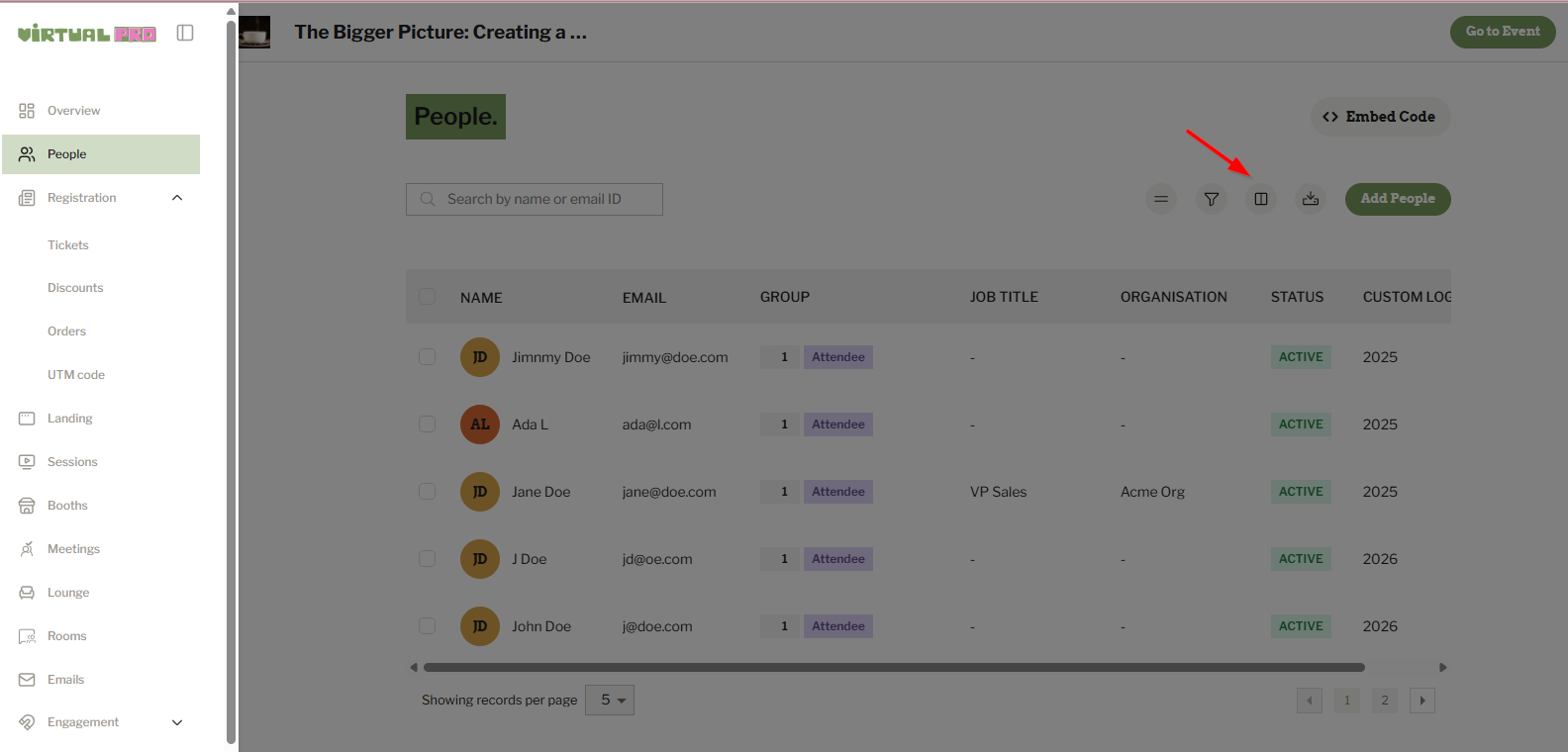Click the Registration sidebar icon

click(27, 198)
